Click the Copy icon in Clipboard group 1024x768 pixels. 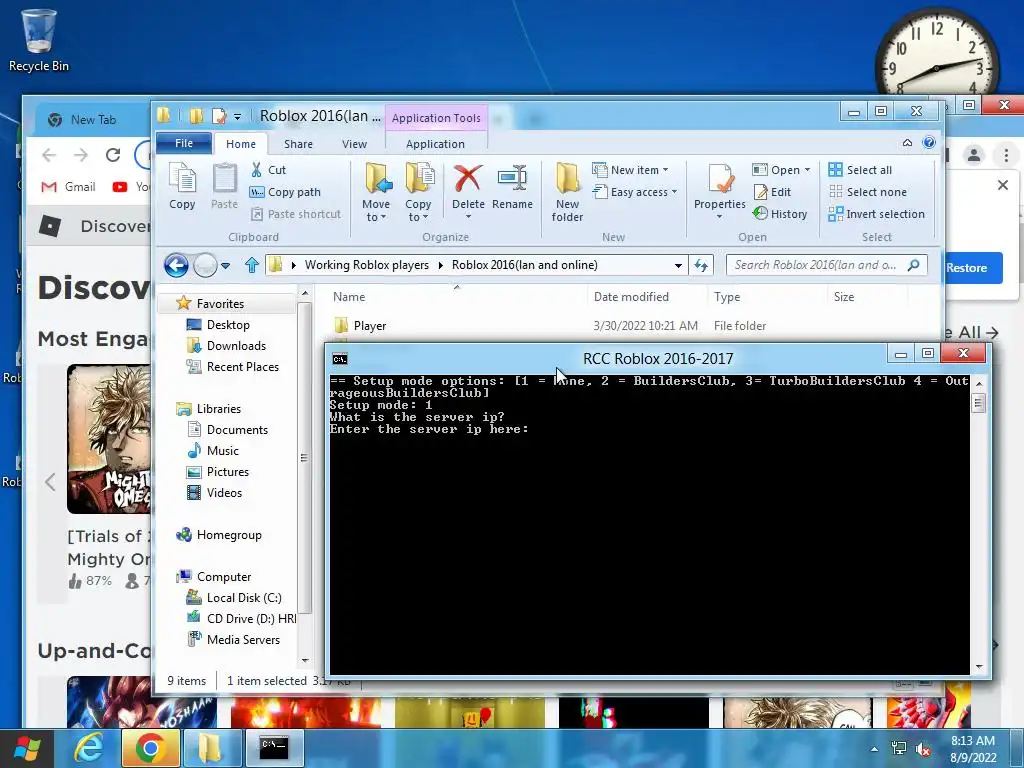[182, 185]
